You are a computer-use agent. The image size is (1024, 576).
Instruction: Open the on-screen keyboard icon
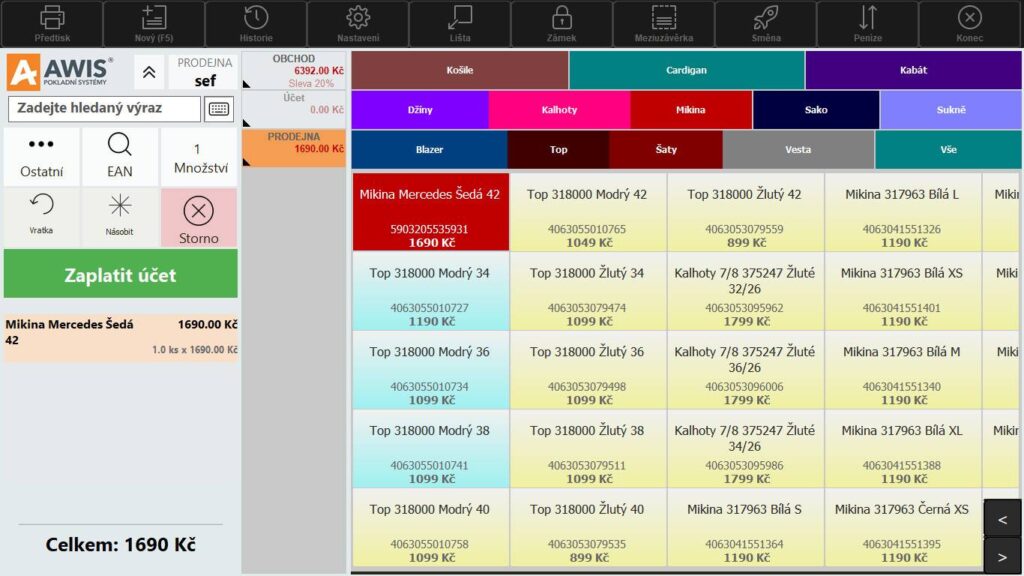click(x=219, y=109)
